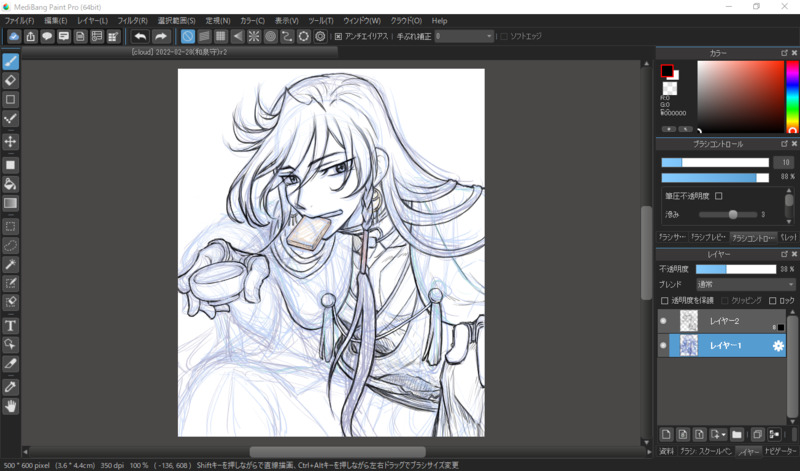Screen dimensions: 800x471
Task: Click the export share icon
Action: click(x=31, y=36)
